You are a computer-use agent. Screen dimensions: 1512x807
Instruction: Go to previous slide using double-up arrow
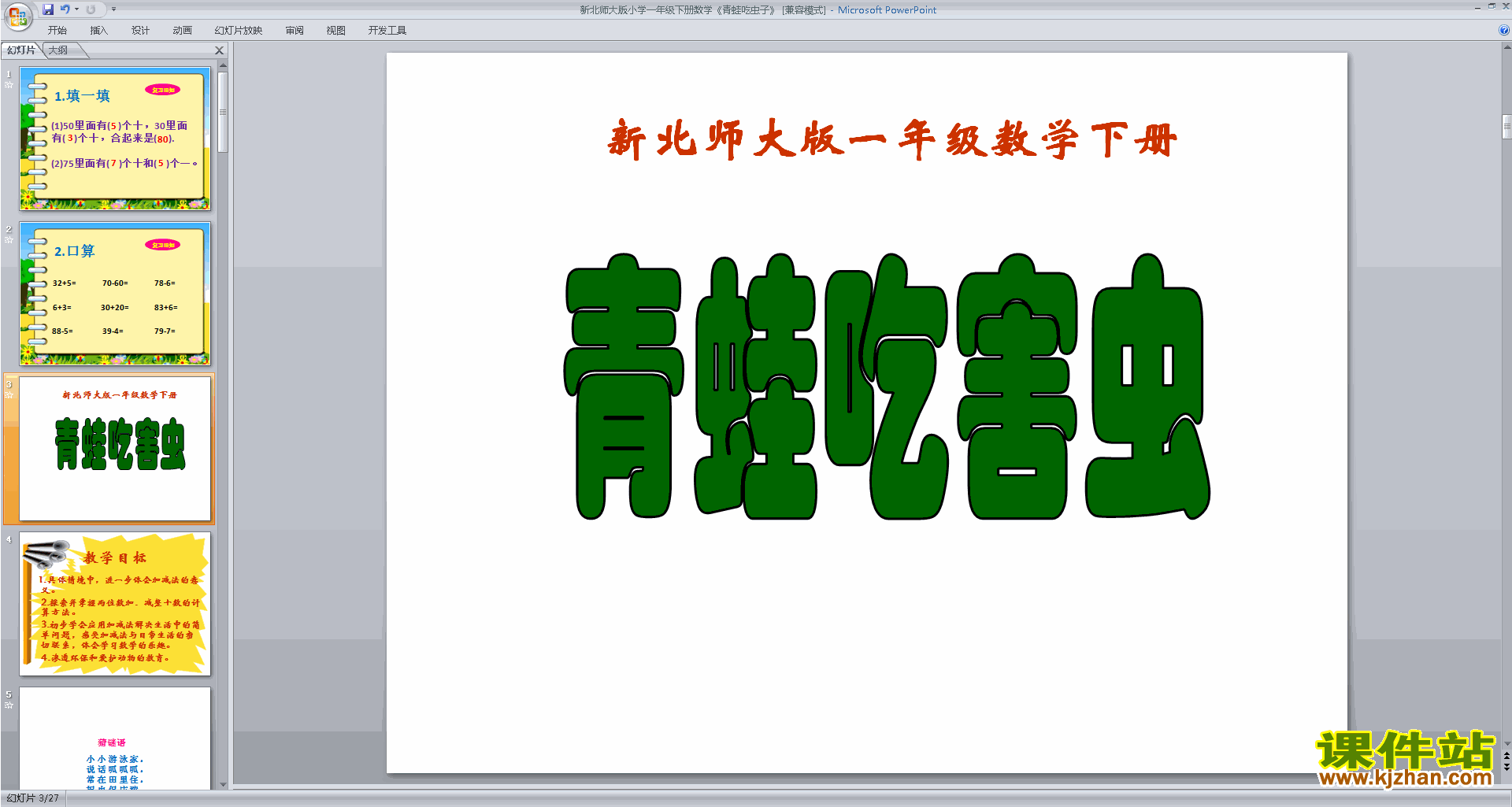tap(1506, 756)
